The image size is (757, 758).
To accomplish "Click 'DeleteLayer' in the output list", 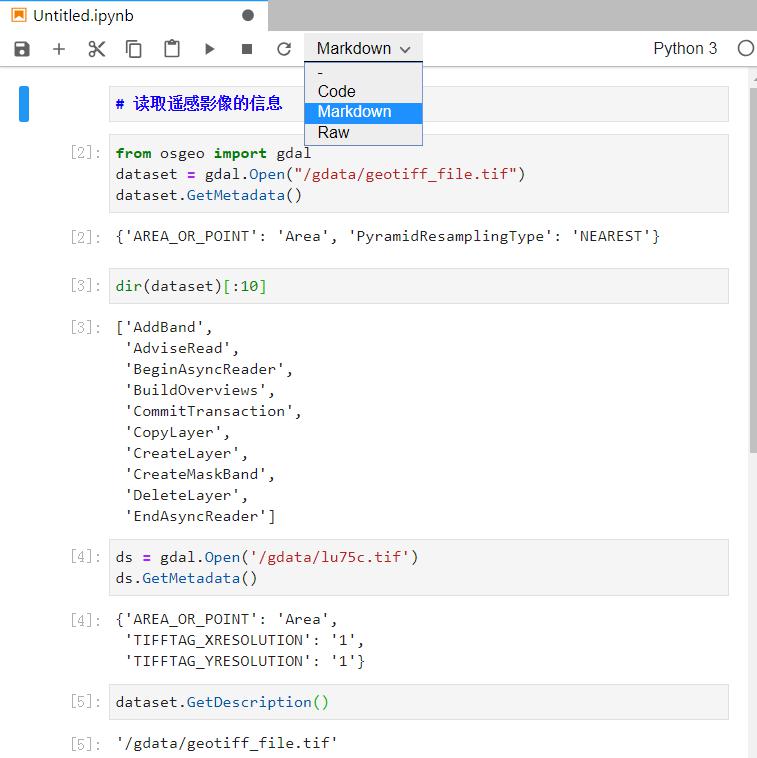I will [182, 496].
